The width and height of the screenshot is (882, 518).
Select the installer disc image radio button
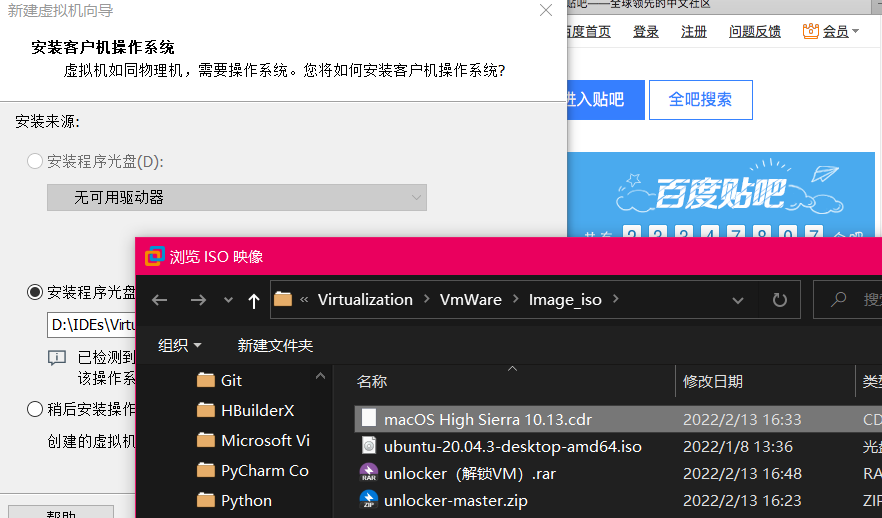[35, 292]
